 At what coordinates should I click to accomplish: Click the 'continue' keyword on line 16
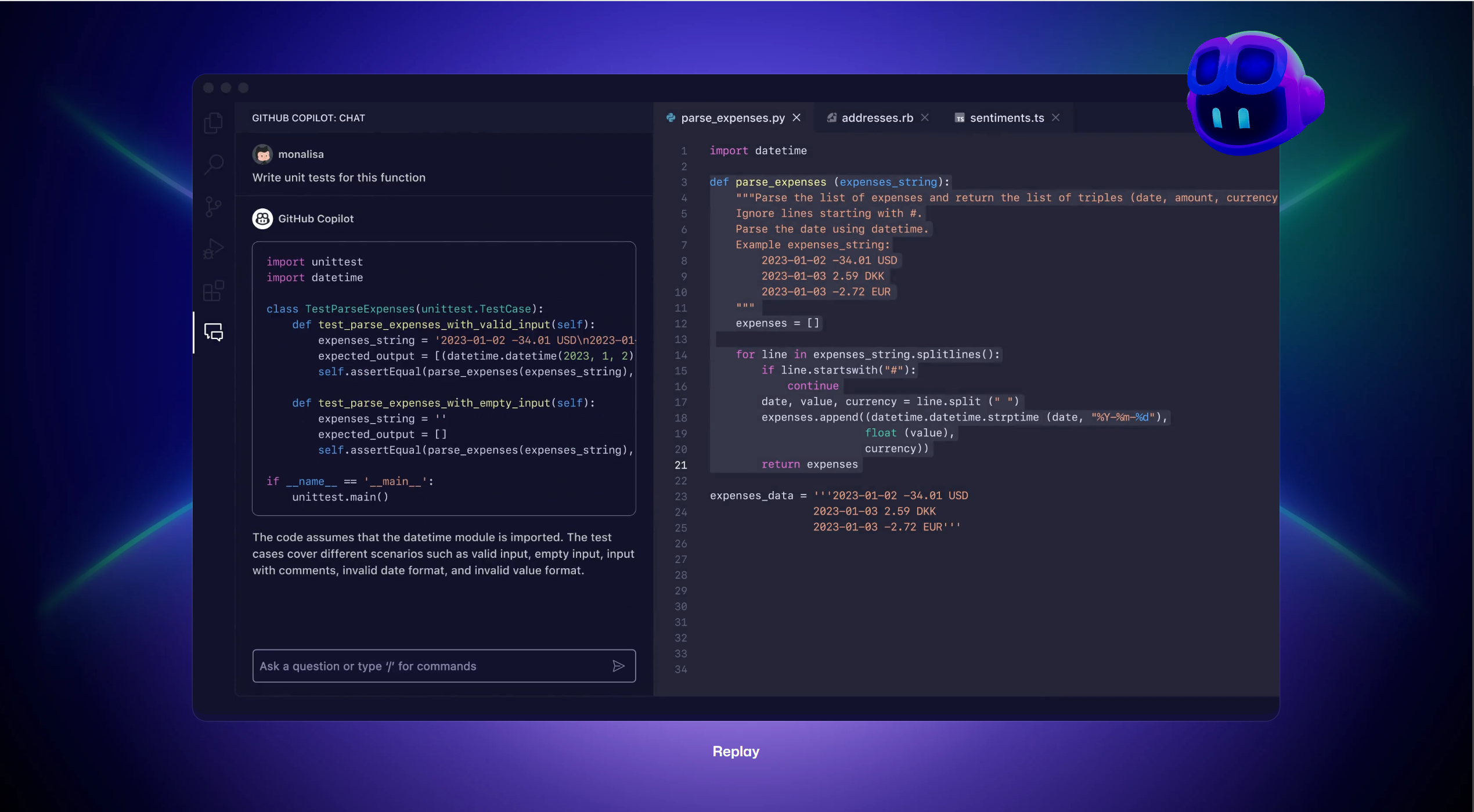pyautogui.click(x=813, y=386)
